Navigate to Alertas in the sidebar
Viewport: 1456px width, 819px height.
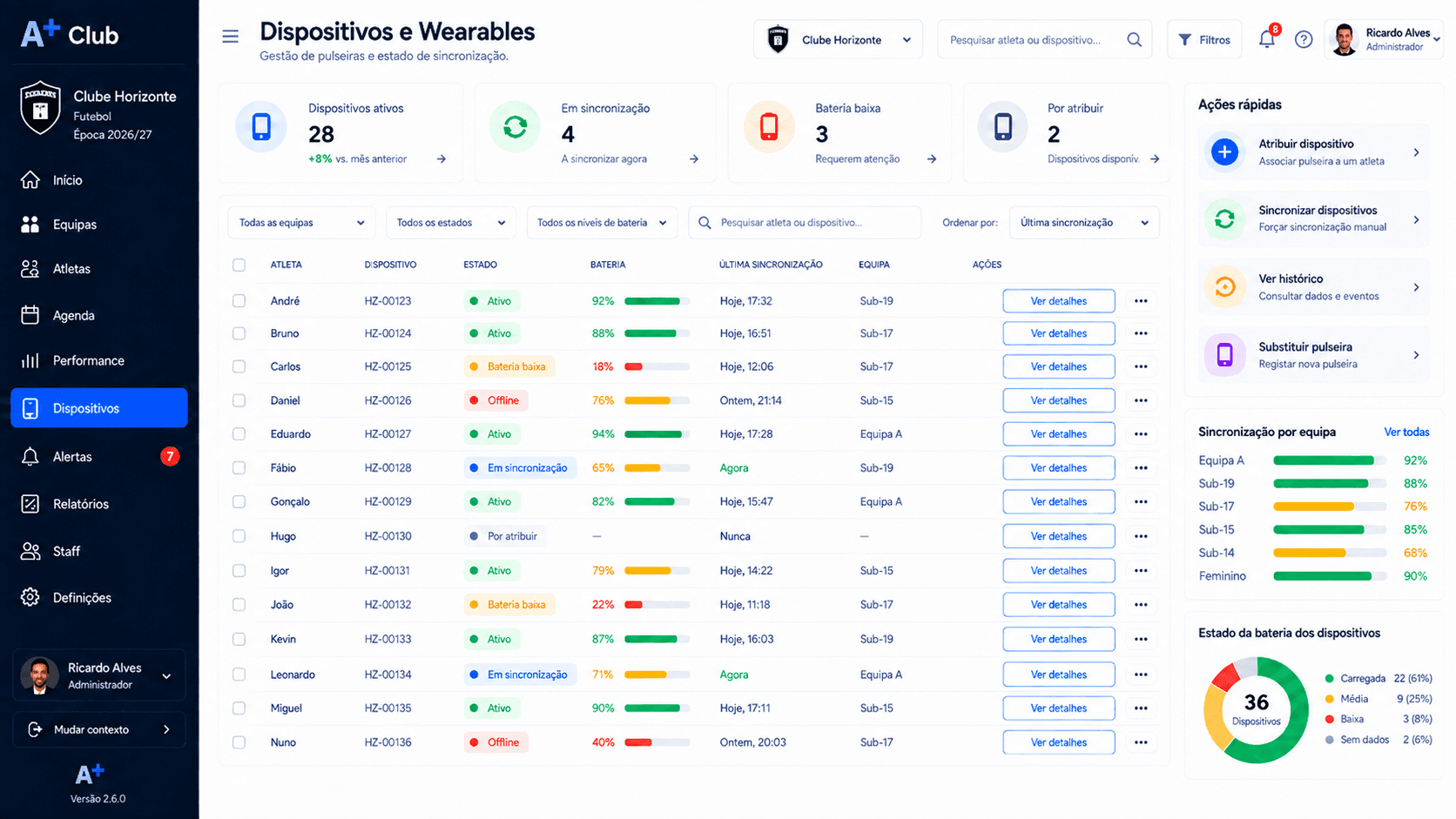pyautogui.click(x=99, y=456)
